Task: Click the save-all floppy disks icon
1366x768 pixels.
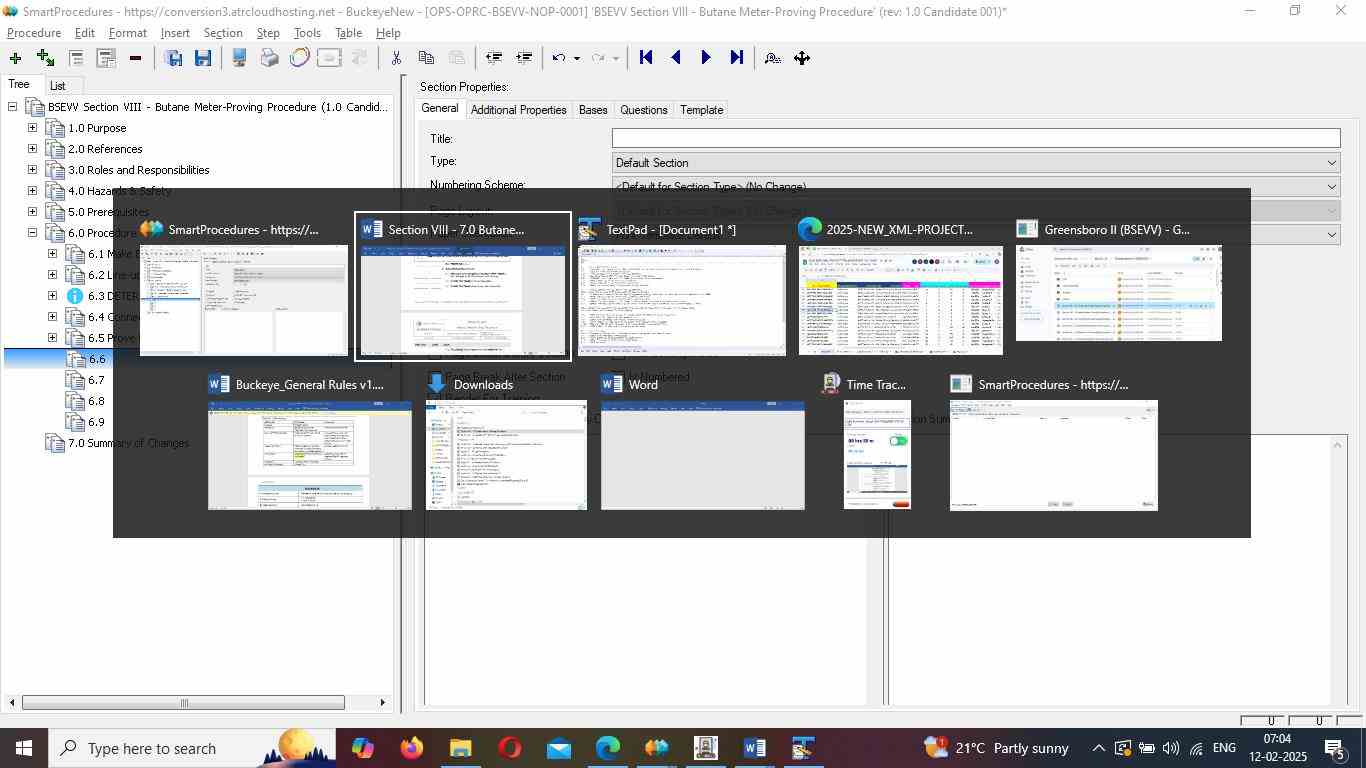Action: pos(173,58)
